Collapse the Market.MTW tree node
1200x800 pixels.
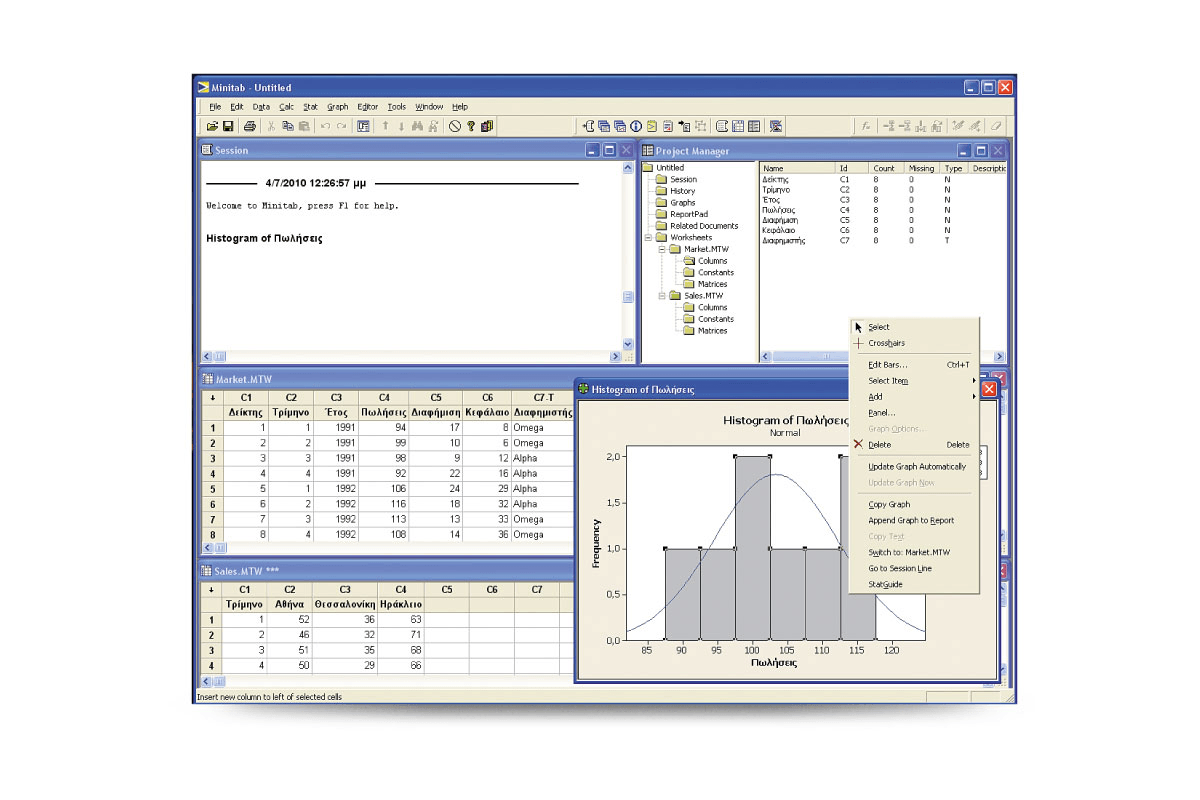click(x=661, y=249)
